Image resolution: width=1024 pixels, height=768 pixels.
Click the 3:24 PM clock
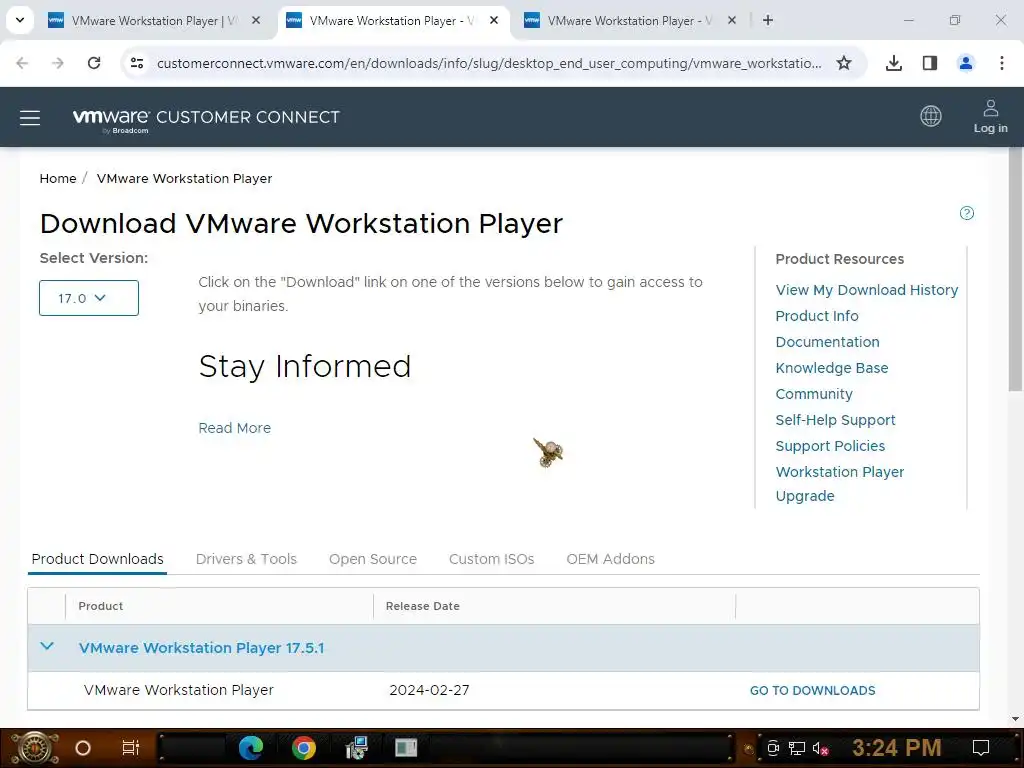coord(897,748)
